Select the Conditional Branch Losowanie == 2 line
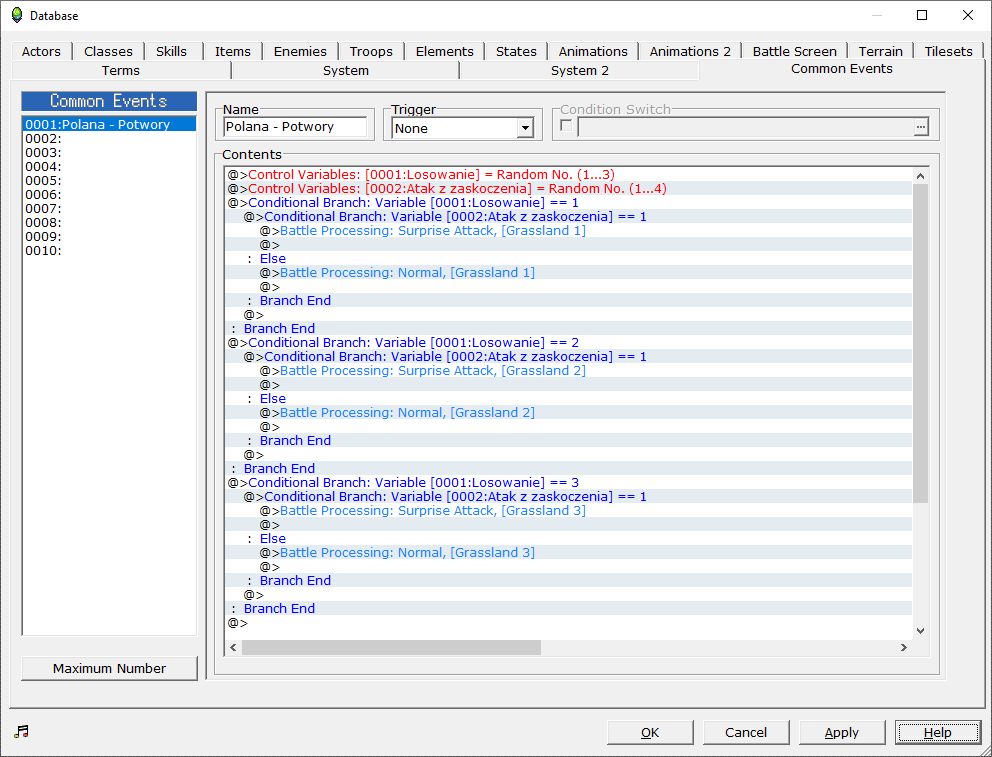This screenshot has height=757, width=992. pyautogui.click(x=569, y=342)
